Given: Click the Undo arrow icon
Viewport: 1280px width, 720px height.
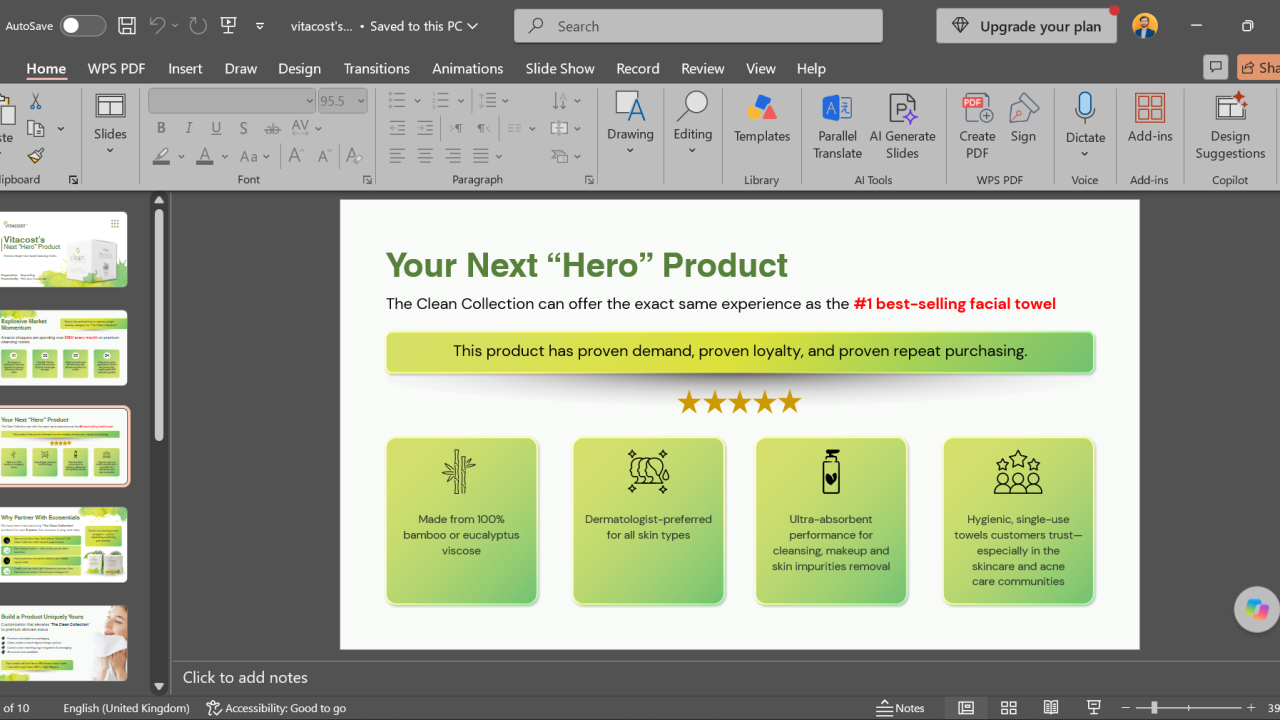Looking at the screenshot, I should pos(157,26).
